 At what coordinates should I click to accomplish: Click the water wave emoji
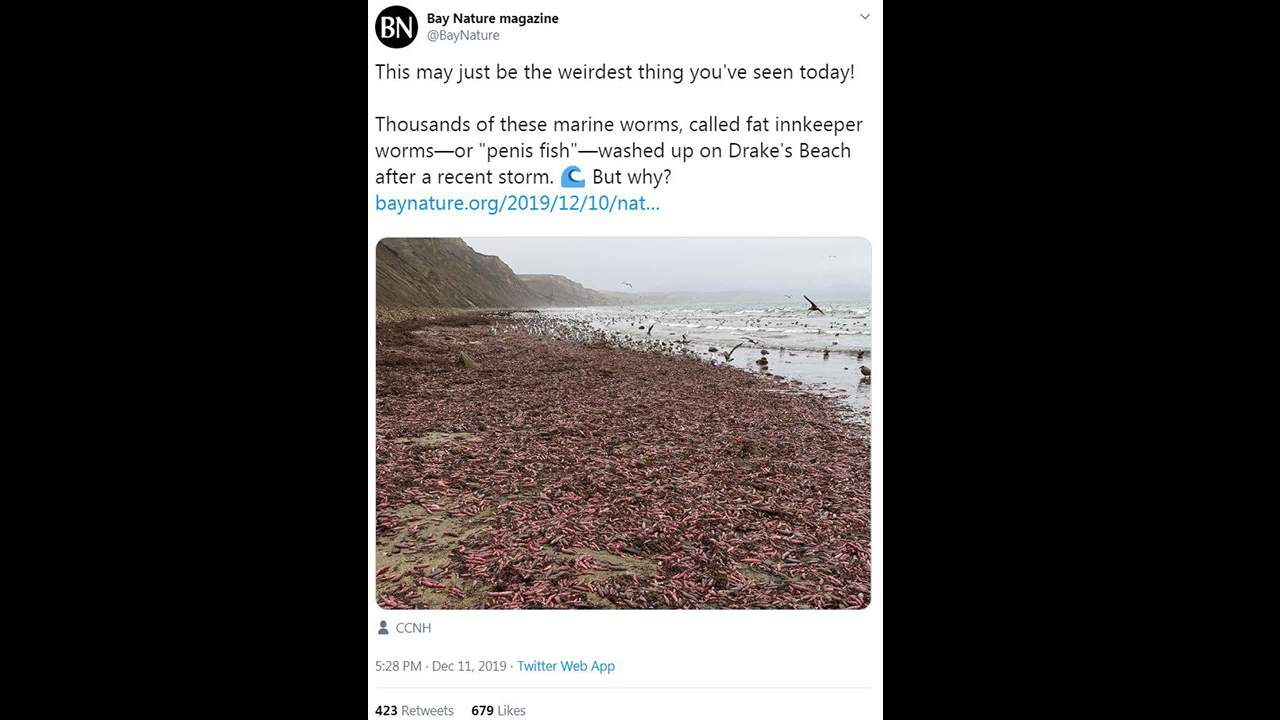click(572, 177)
